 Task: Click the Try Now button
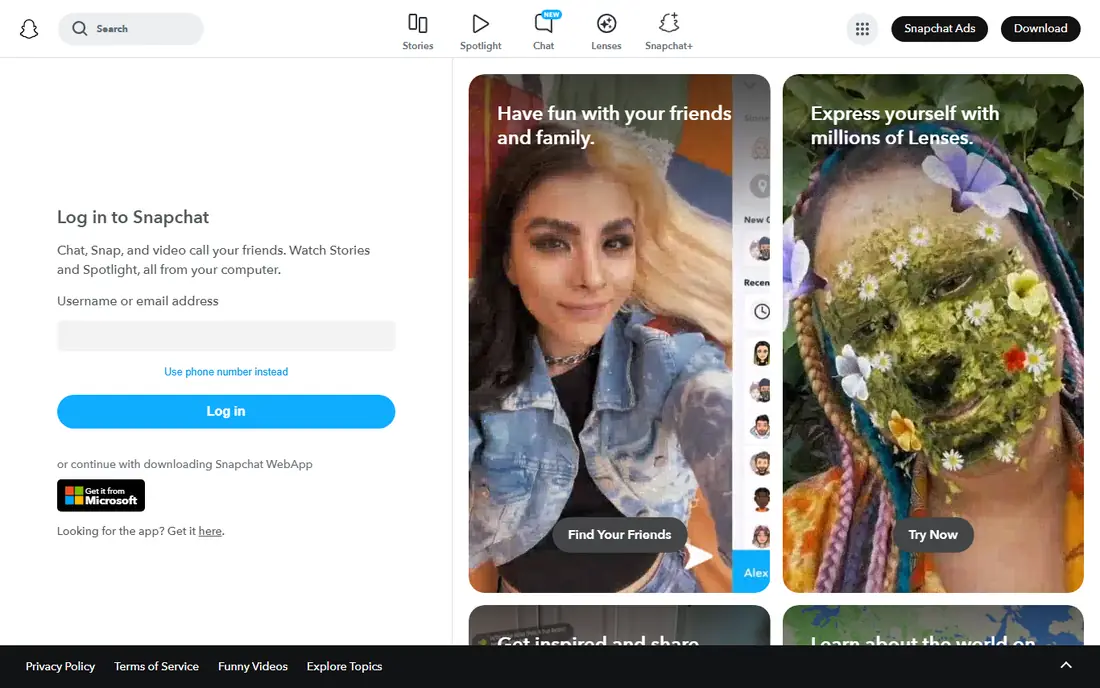pos(932,534)
